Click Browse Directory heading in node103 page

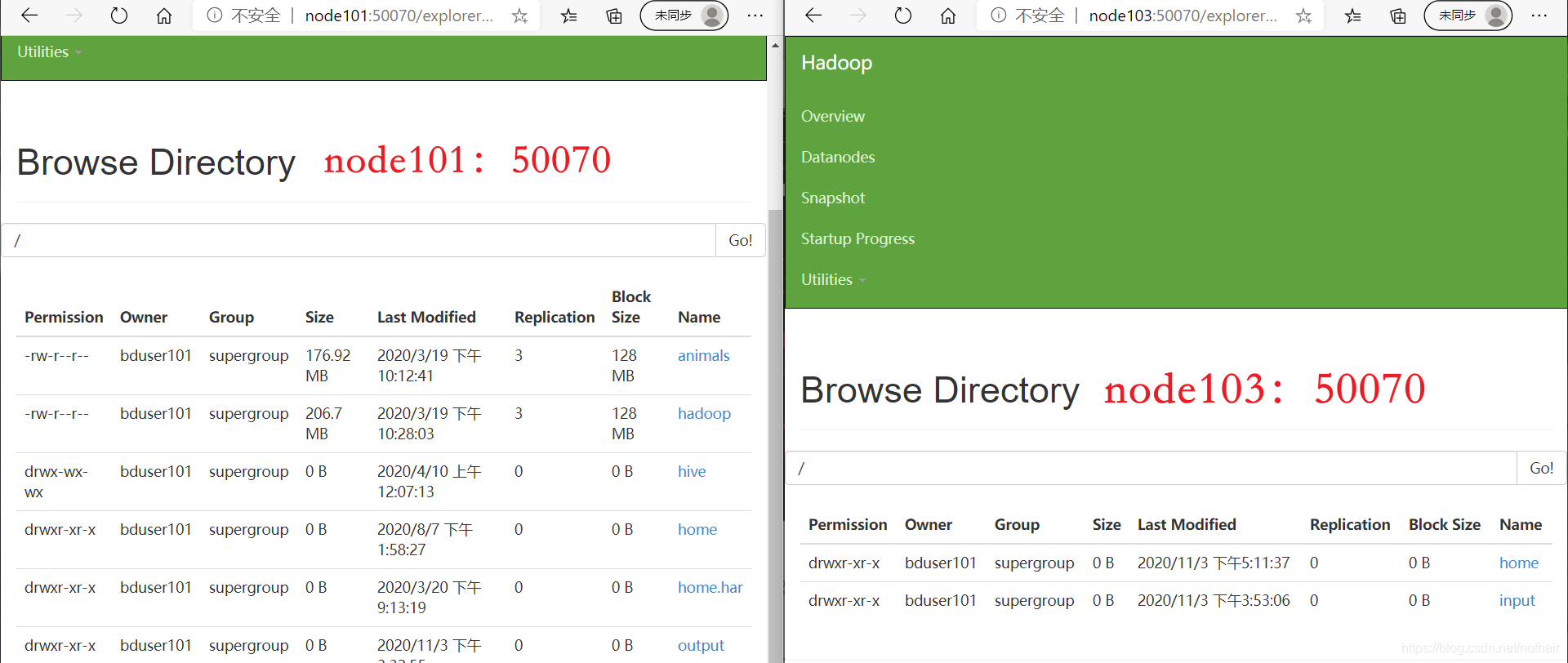(x=940, y=389)
